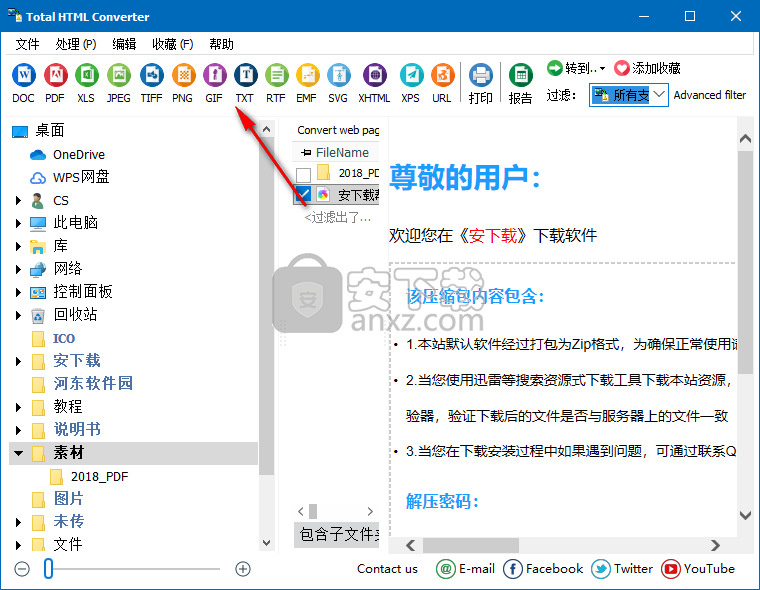Screen dimensions: 760x590
Task: Convert to SVG icon
Action: point(338,75)
